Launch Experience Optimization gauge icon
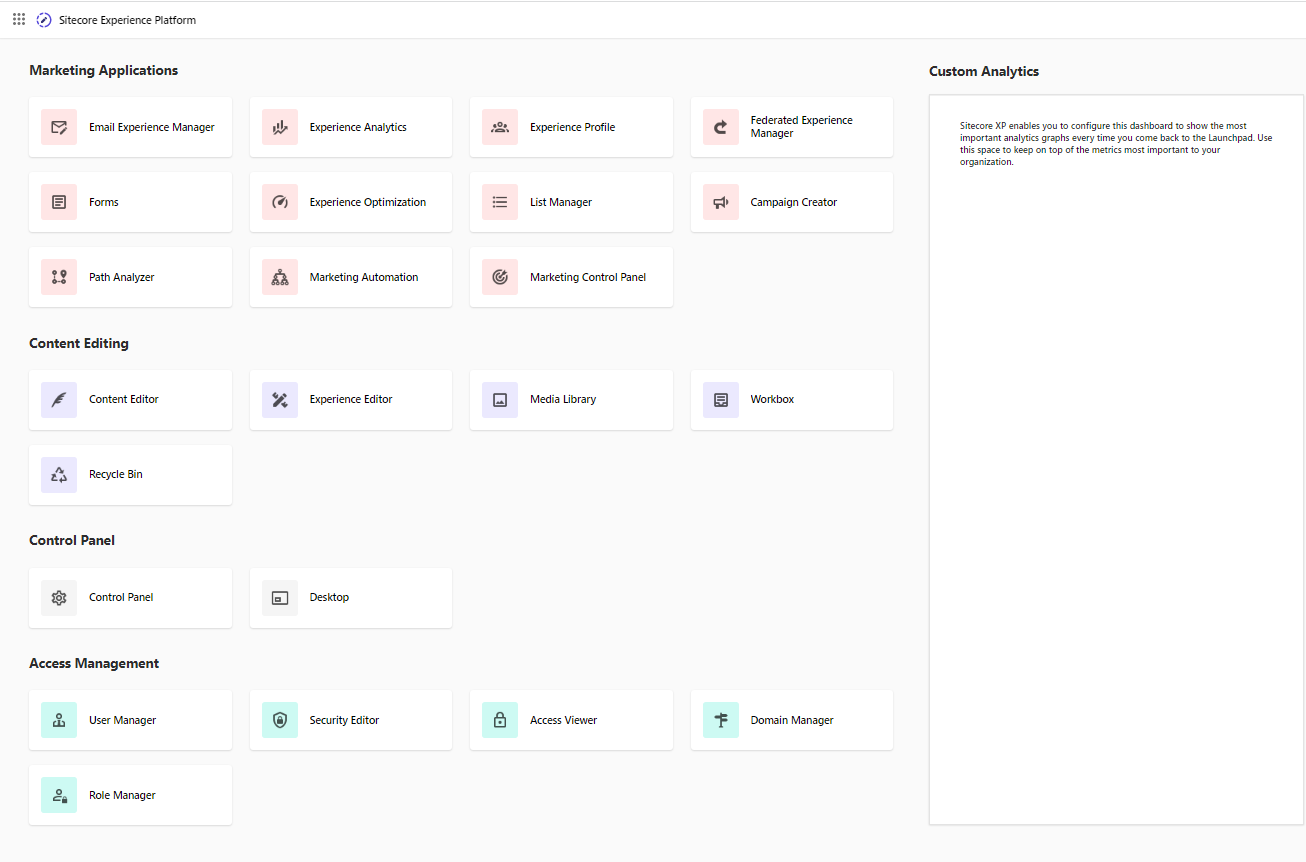This screenshot has width=1306, height=862. (x=280, y=202)
